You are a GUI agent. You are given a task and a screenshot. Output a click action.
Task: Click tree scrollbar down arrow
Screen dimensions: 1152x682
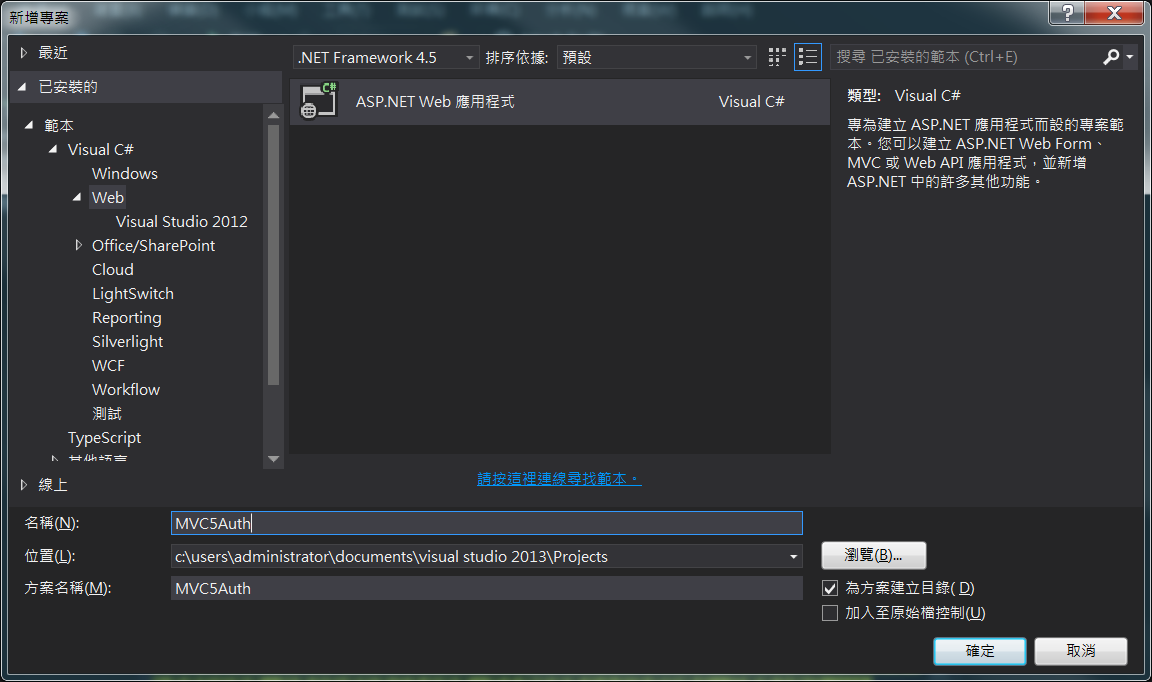pyautogui.click(x=273, y=459)
